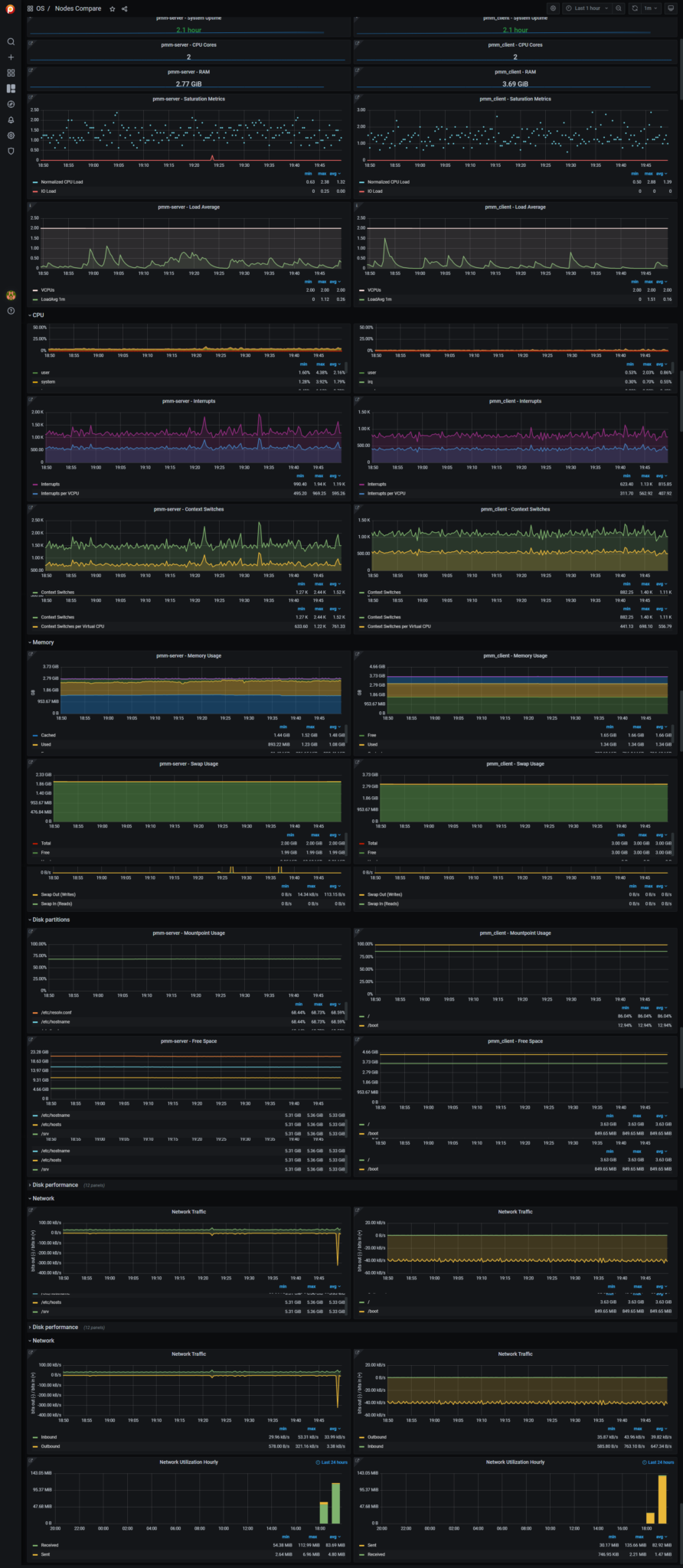Toggle VCPUs series in pmm_client Load Average
683x1568 pixels.
tap(374, 290)
